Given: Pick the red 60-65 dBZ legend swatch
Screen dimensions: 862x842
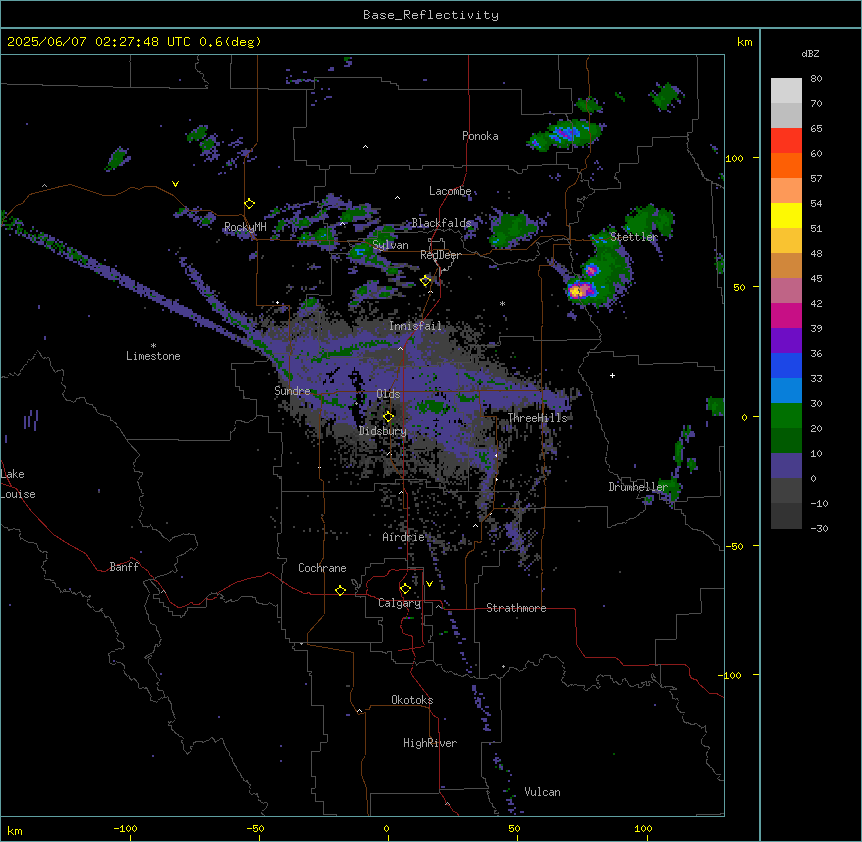Looking at the screenshot, I should coord(786,140).
